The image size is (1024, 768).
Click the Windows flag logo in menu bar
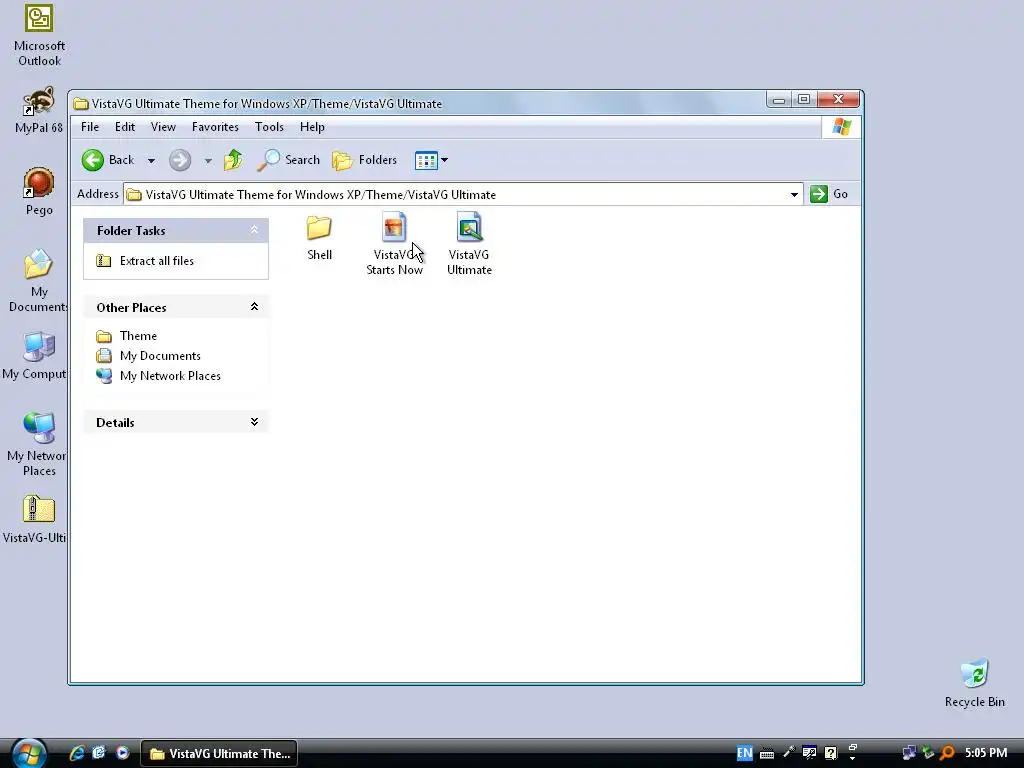(842, 127)
